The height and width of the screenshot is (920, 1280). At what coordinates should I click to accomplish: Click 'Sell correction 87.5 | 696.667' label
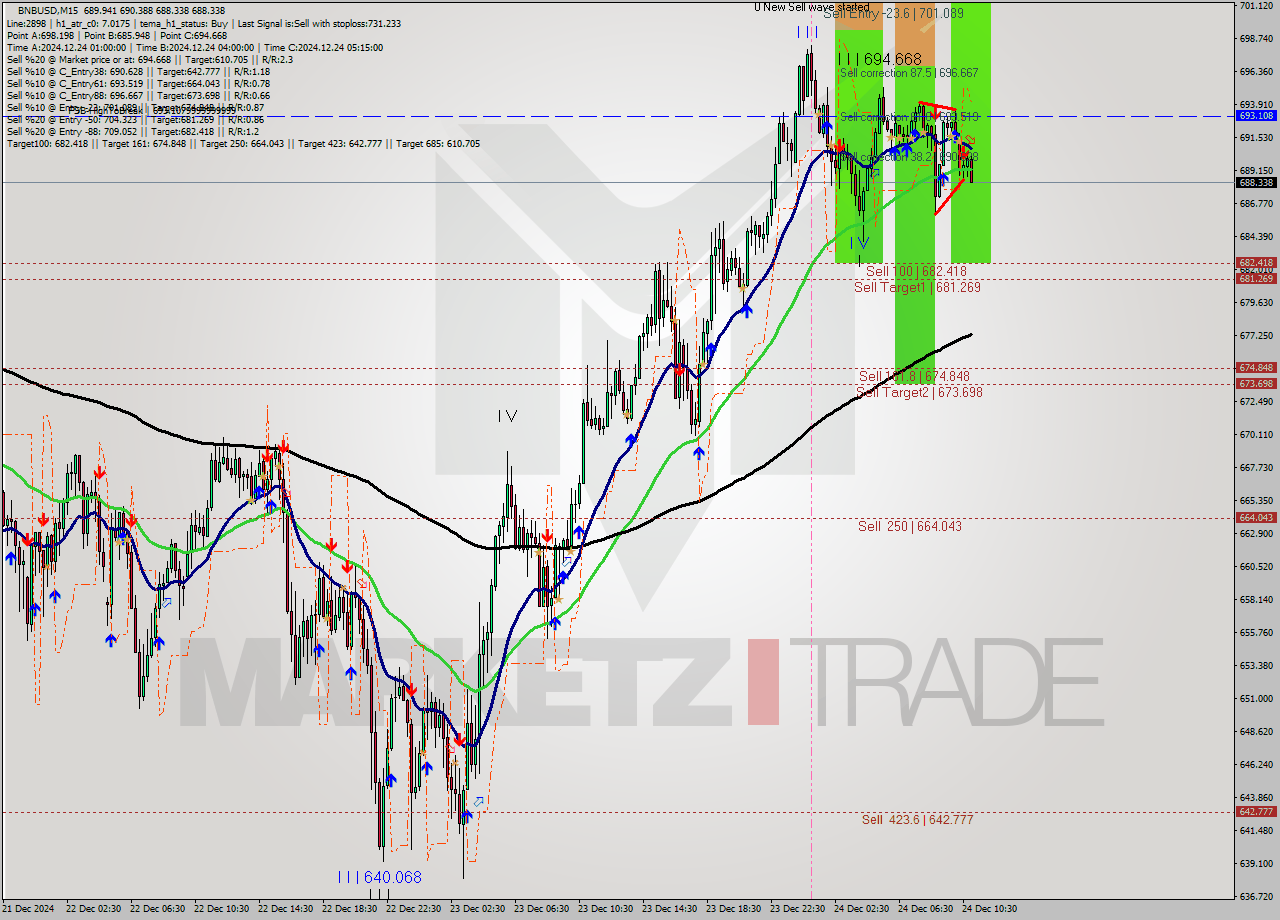click(909, 73)
